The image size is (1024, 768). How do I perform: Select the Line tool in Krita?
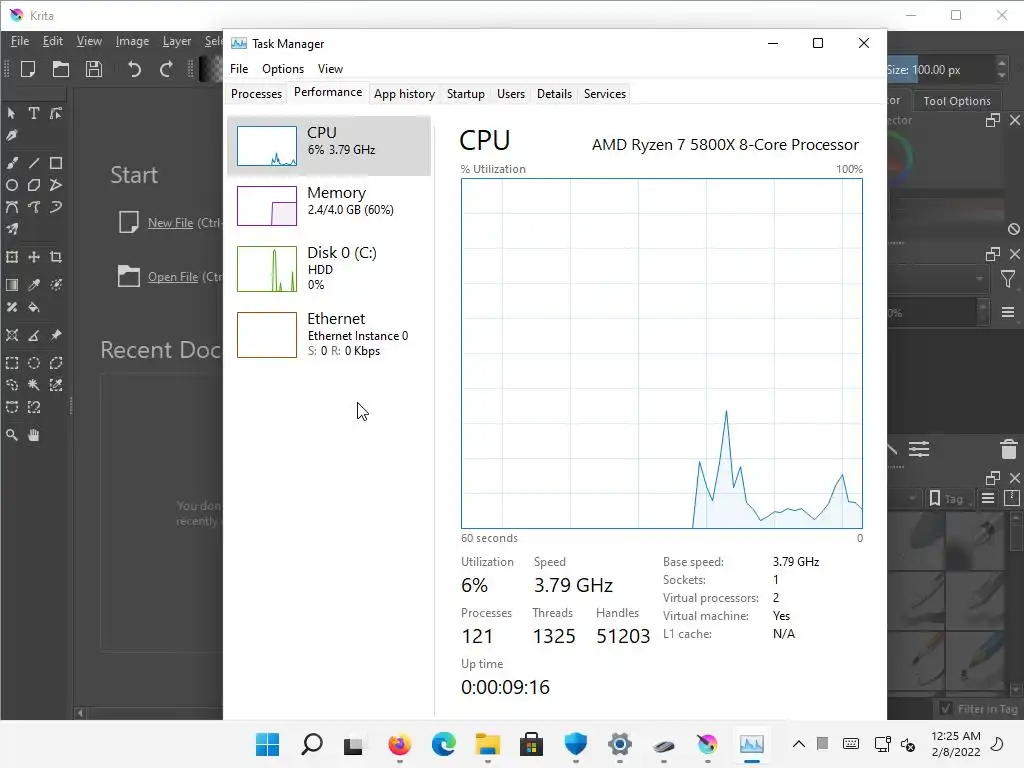click(33, 163)
